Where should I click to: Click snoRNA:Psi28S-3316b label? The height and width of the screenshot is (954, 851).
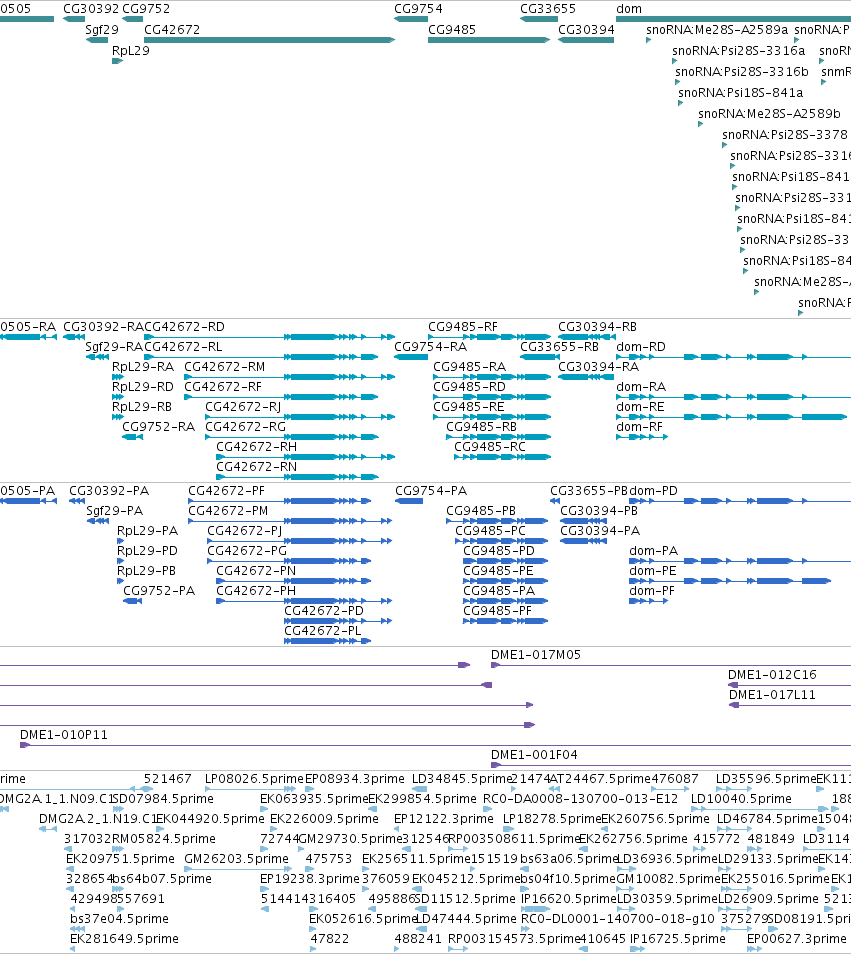pyautogui.click(x=742, y=72)
